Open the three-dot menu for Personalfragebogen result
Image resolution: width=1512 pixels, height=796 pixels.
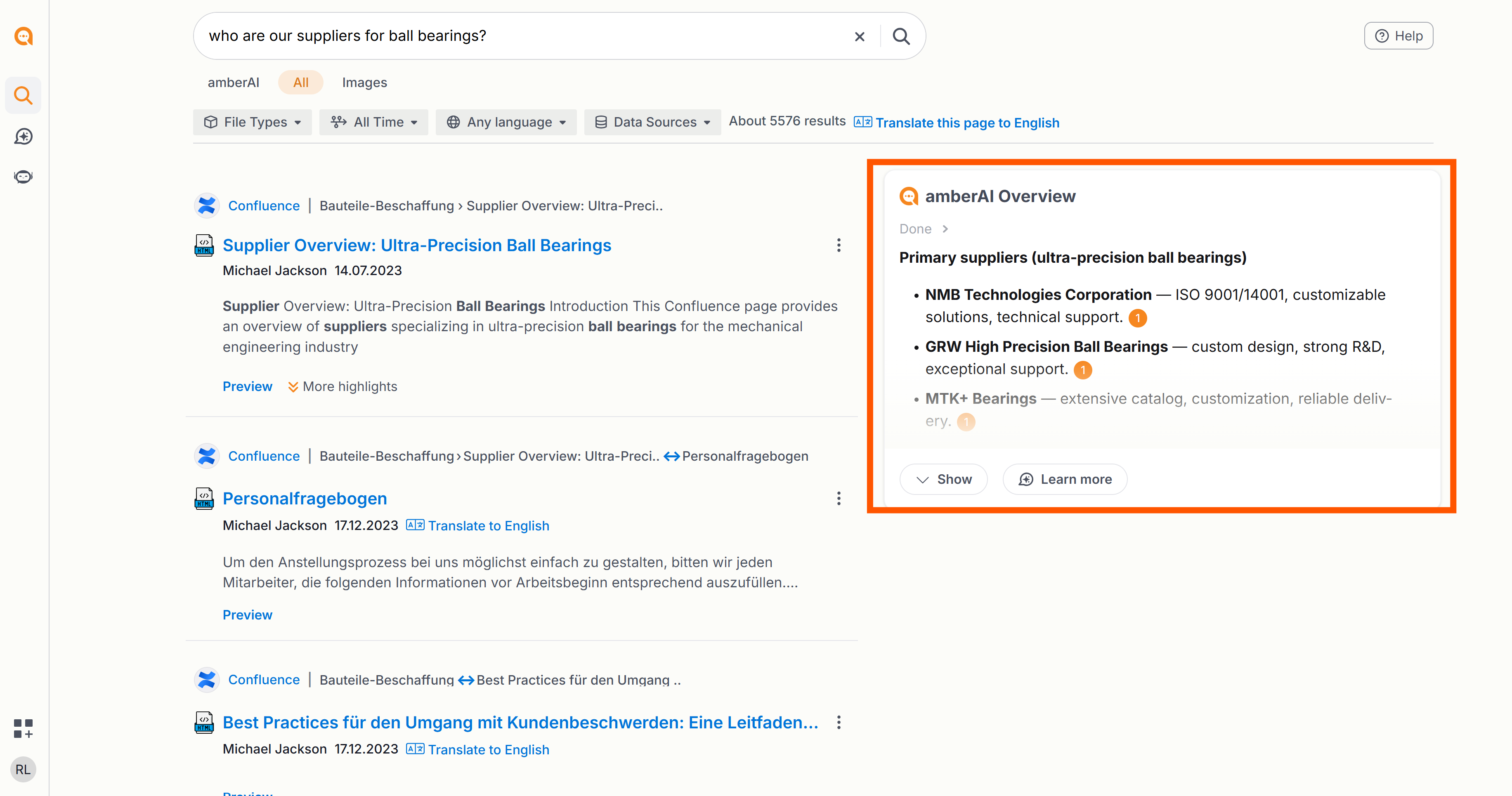tap(839, 499)
